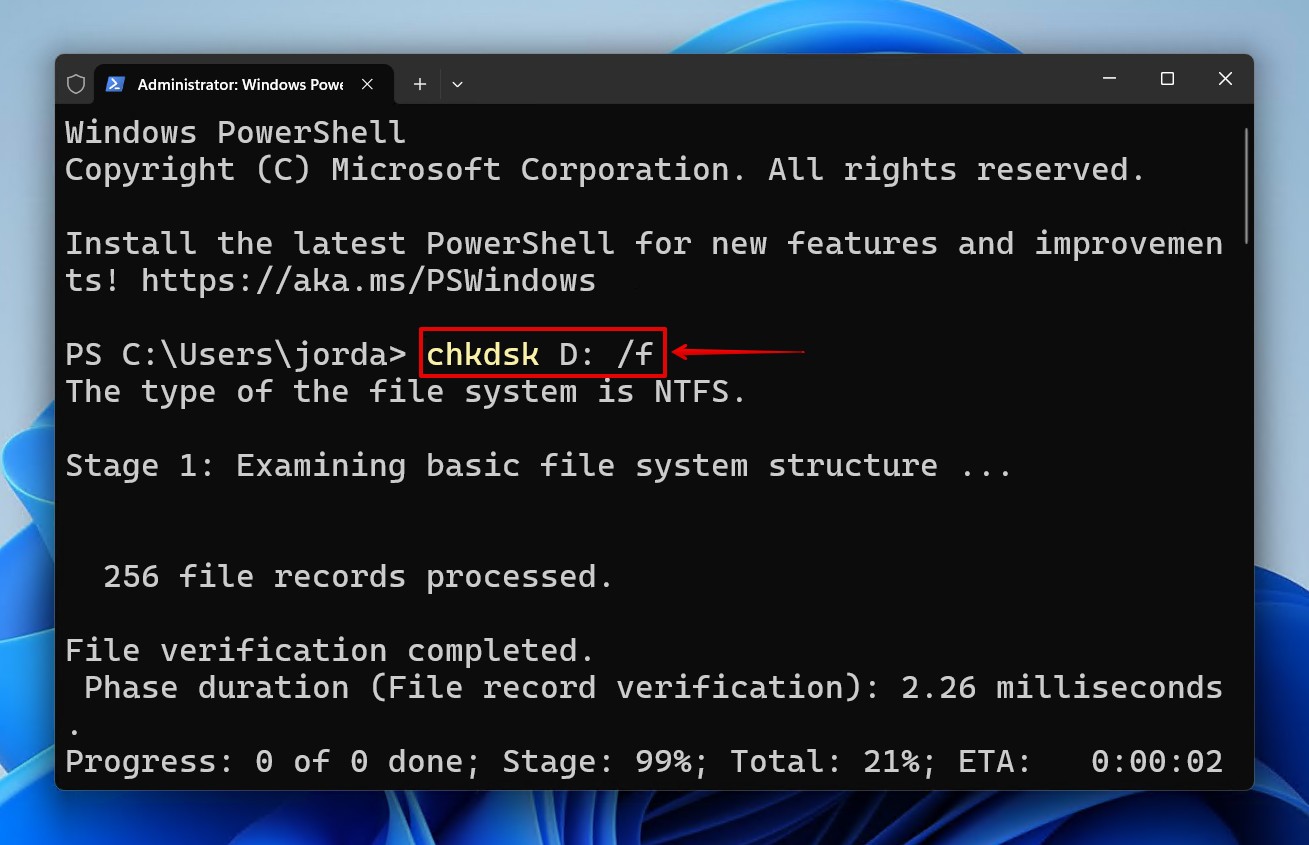
Task: Click the NTFS file system message line
Action: (x=404, y=391)
